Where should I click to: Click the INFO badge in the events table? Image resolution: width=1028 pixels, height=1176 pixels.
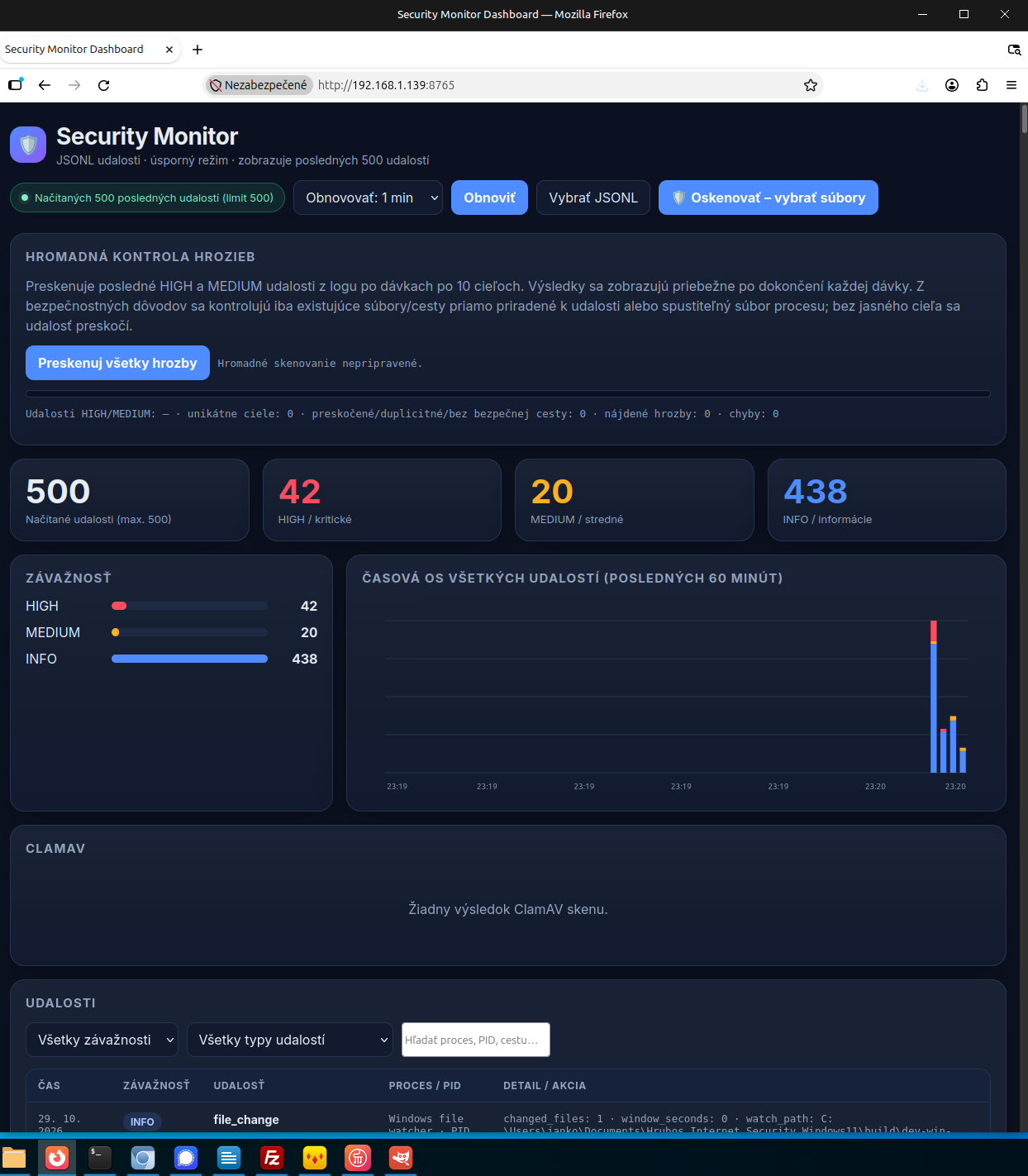[x=142, y=1121]
